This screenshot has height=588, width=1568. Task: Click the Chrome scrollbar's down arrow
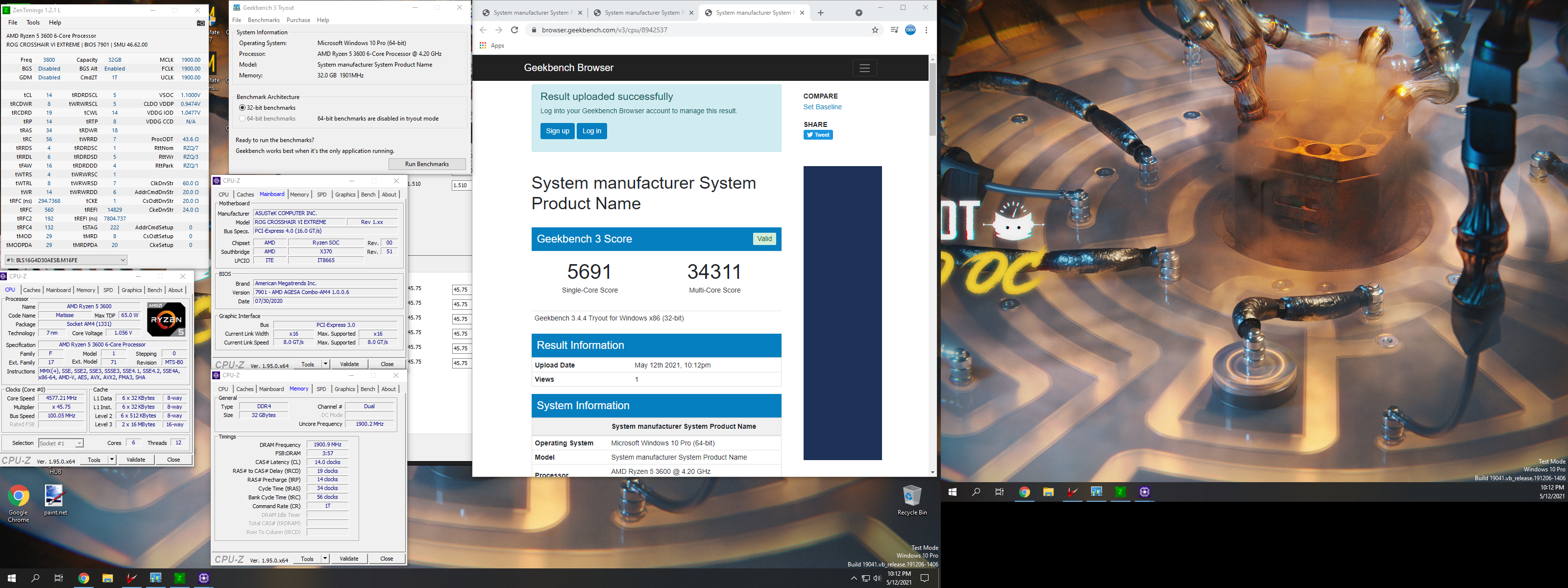pyautogui.click(x=932, y=472)
